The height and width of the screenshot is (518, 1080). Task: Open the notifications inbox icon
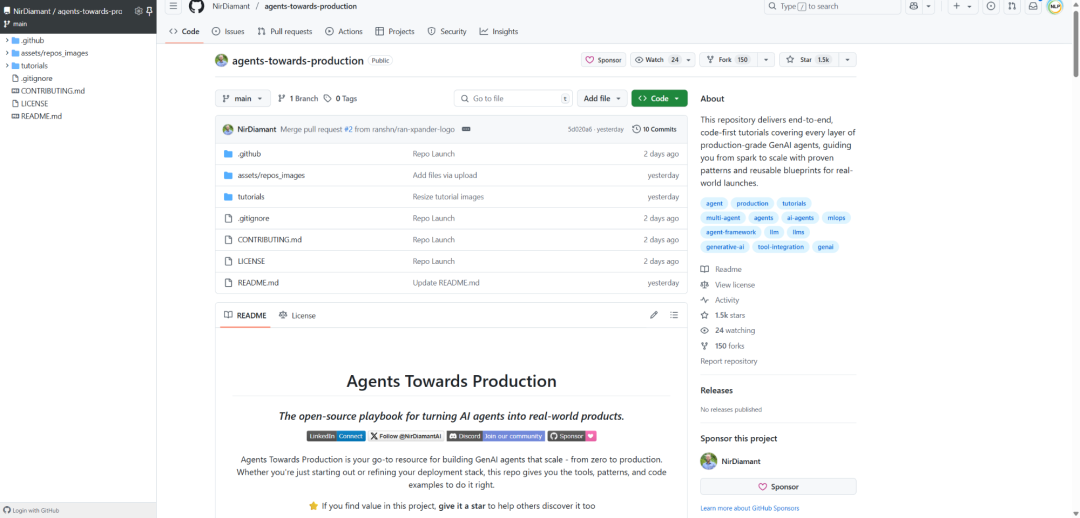coord(1032,6)
